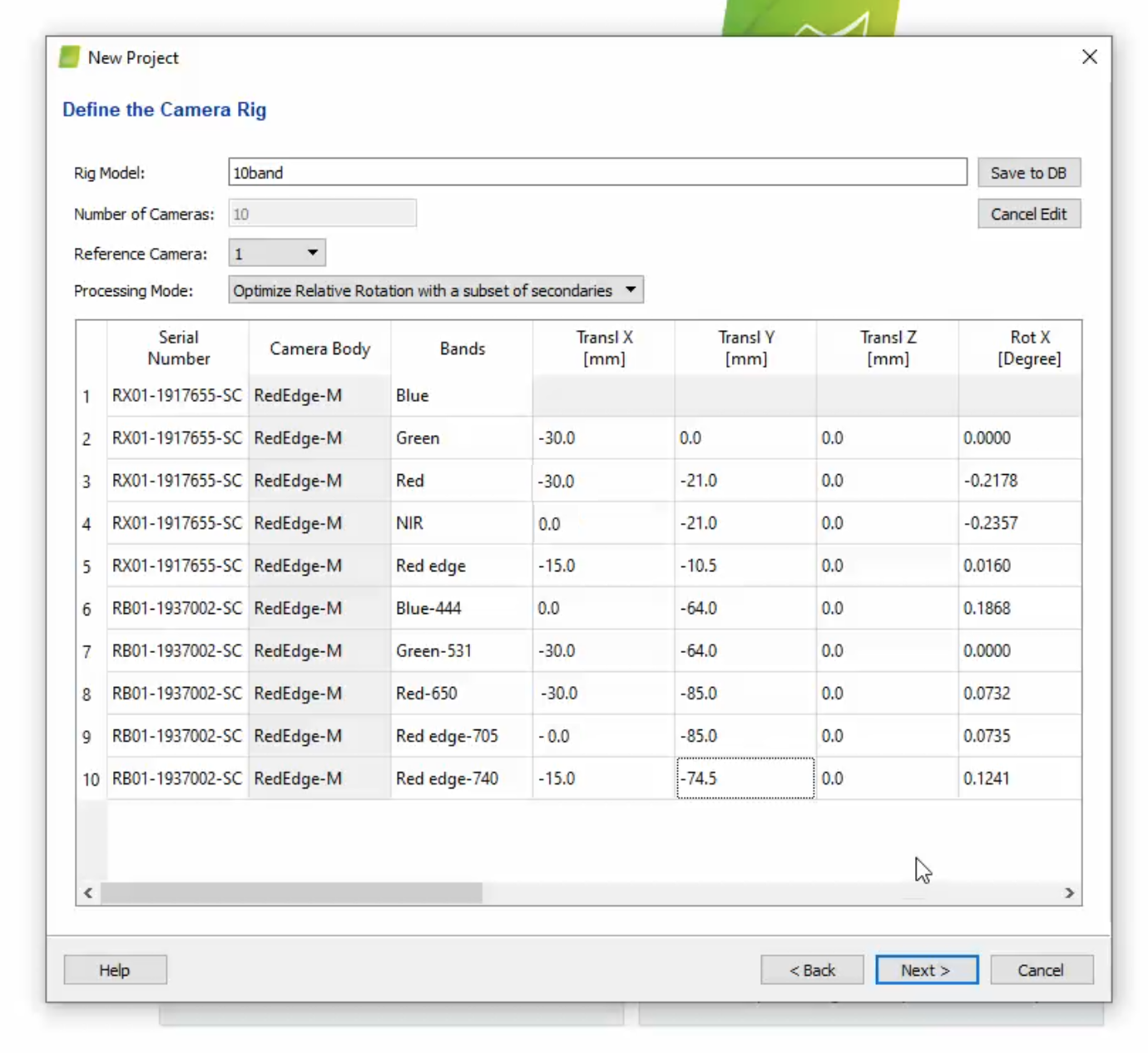Select Rot X value -0.2357 for NIR

point(1020,523)
